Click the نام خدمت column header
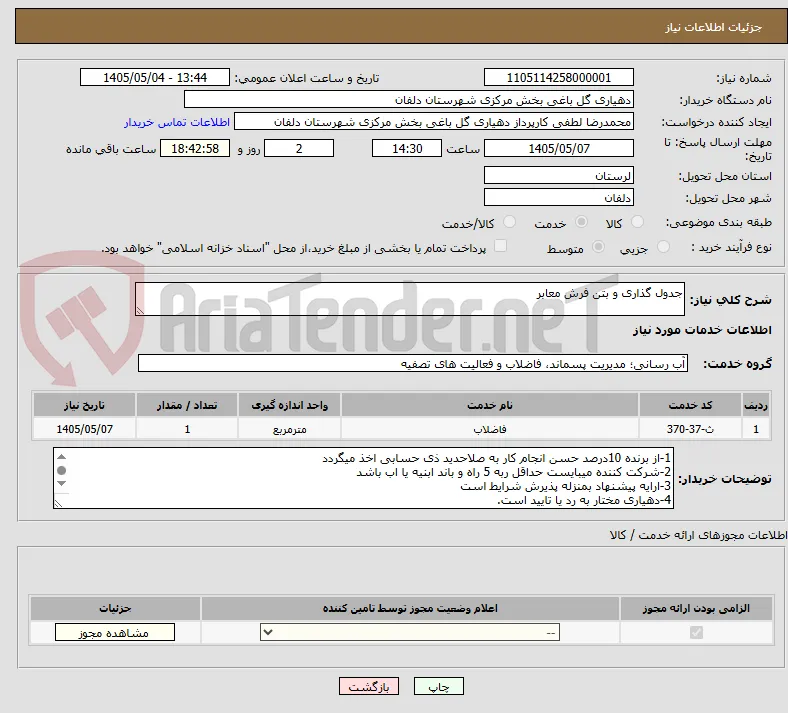The image size is (788, 713). 490,405
